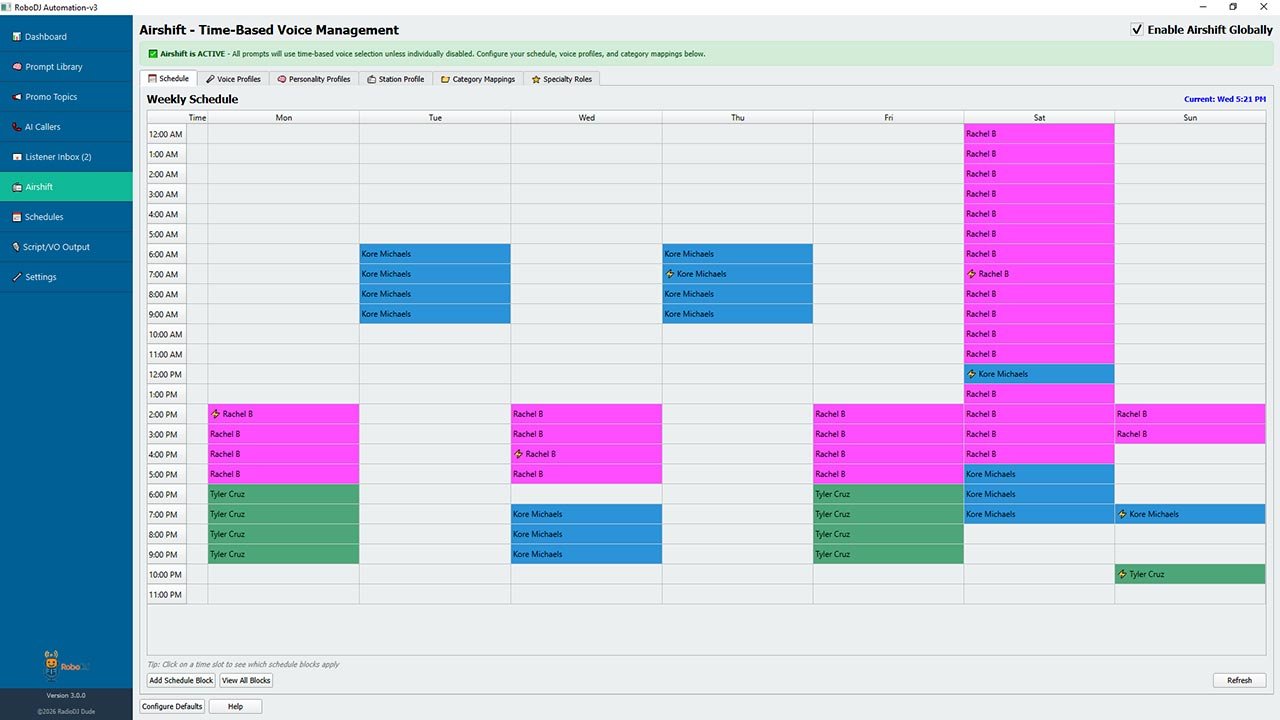The height and width of the screenshot is (720, 1280).
Task: Toggle Enable Airshift Globally checkbox
Action: (1137, 29)
